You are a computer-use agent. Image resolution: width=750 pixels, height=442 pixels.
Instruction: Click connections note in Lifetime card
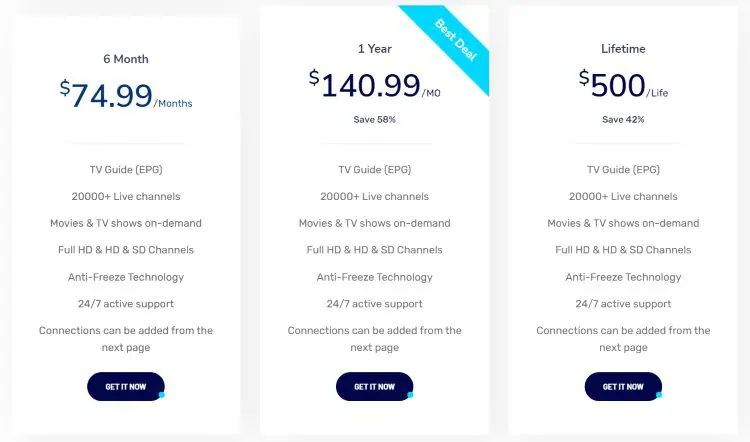pos(623,339)
